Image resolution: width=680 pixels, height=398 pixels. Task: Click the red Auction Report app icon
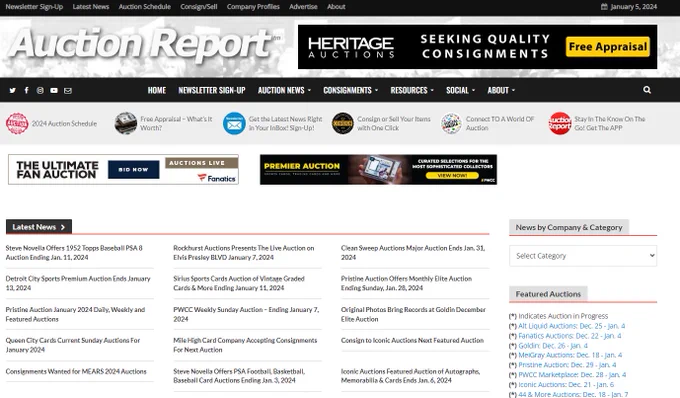(560, 124)
